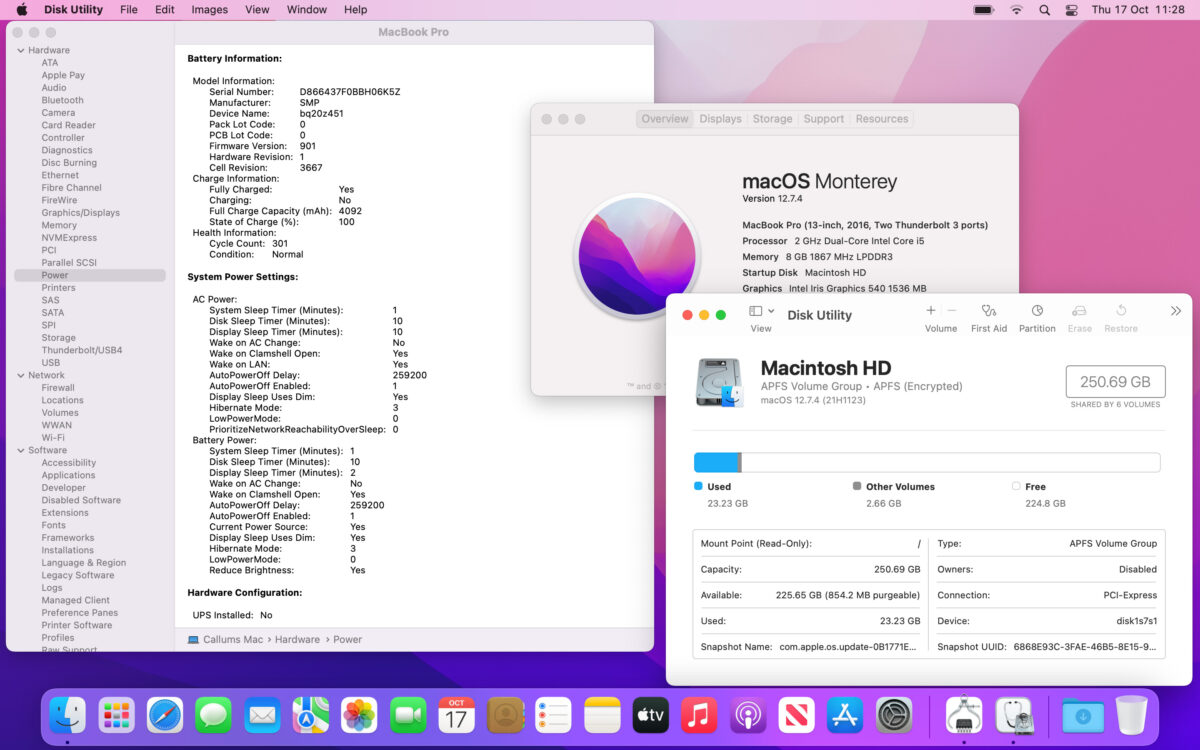
Task: Open Photos from the Dock
Action: (x=359, y=715)
